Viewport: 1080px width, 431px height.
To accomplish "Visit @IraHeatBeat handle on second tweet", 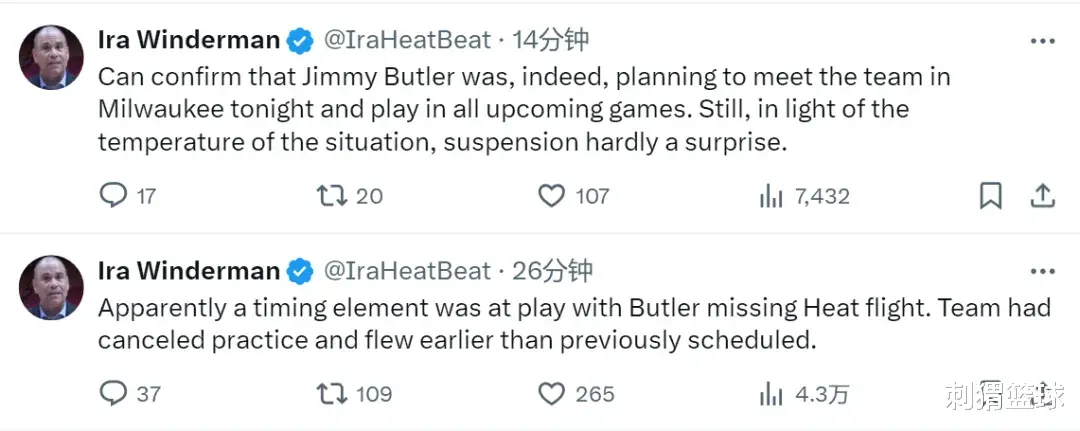I will tap(408, 271).
